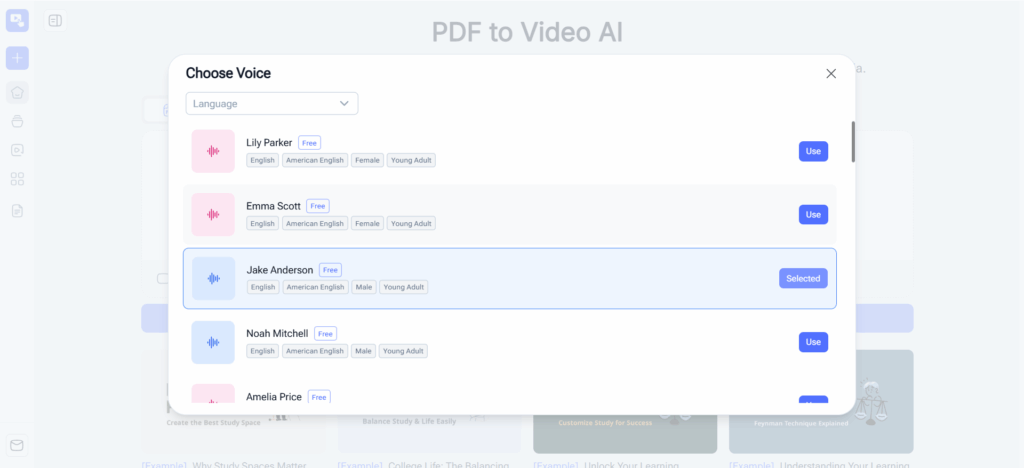Click Free badge next to Amelia Price
The height and width of the screenshot is (468, 1024).
[x=319, y=397]
